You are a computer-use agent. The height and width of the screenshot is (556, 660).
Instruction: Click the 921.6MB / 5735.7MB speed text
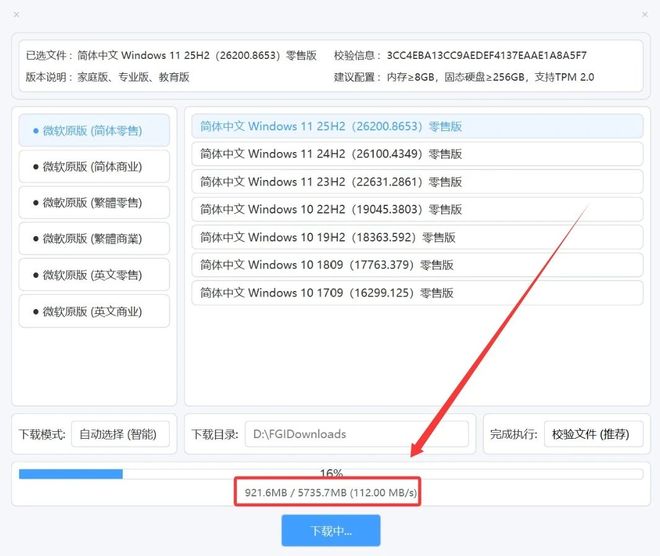[x=331, y=492]
